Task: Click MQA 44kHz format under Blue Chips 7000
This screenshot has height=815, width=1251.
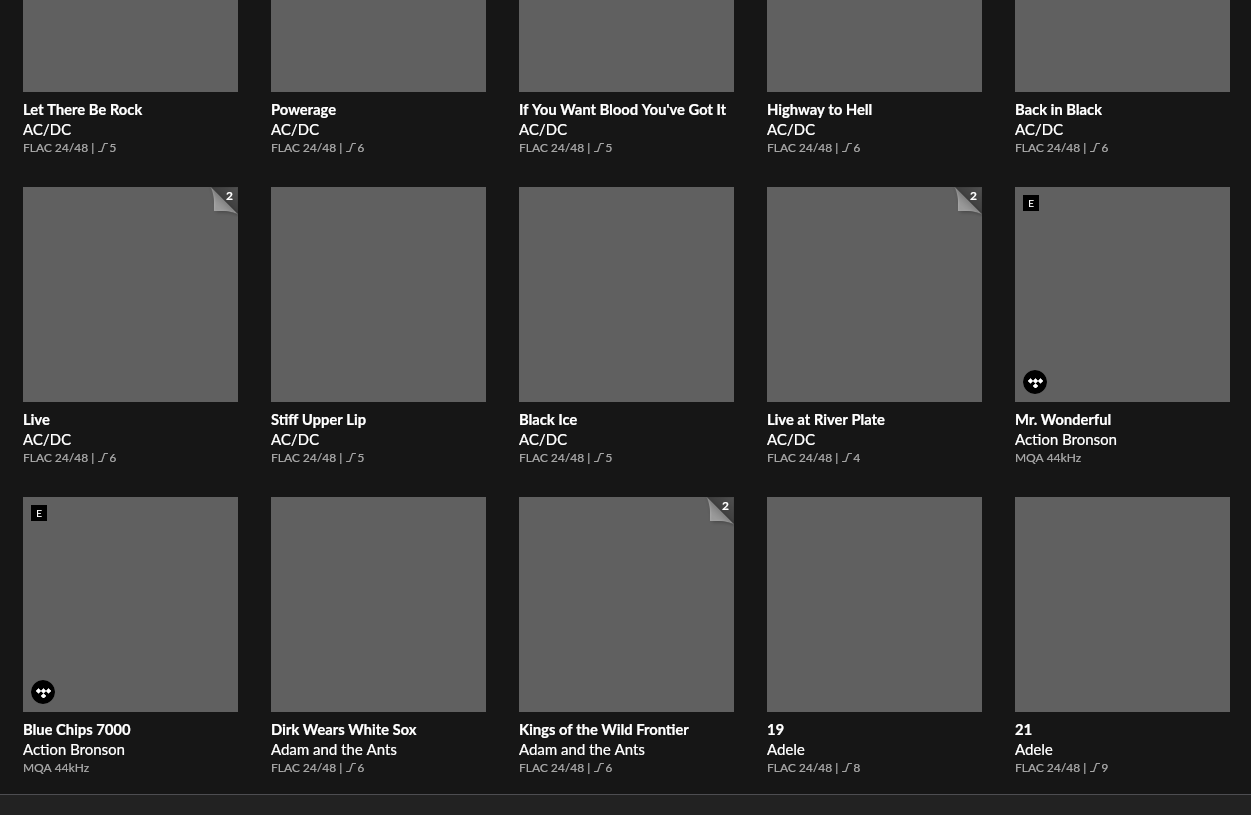Action: click(56, 768)
